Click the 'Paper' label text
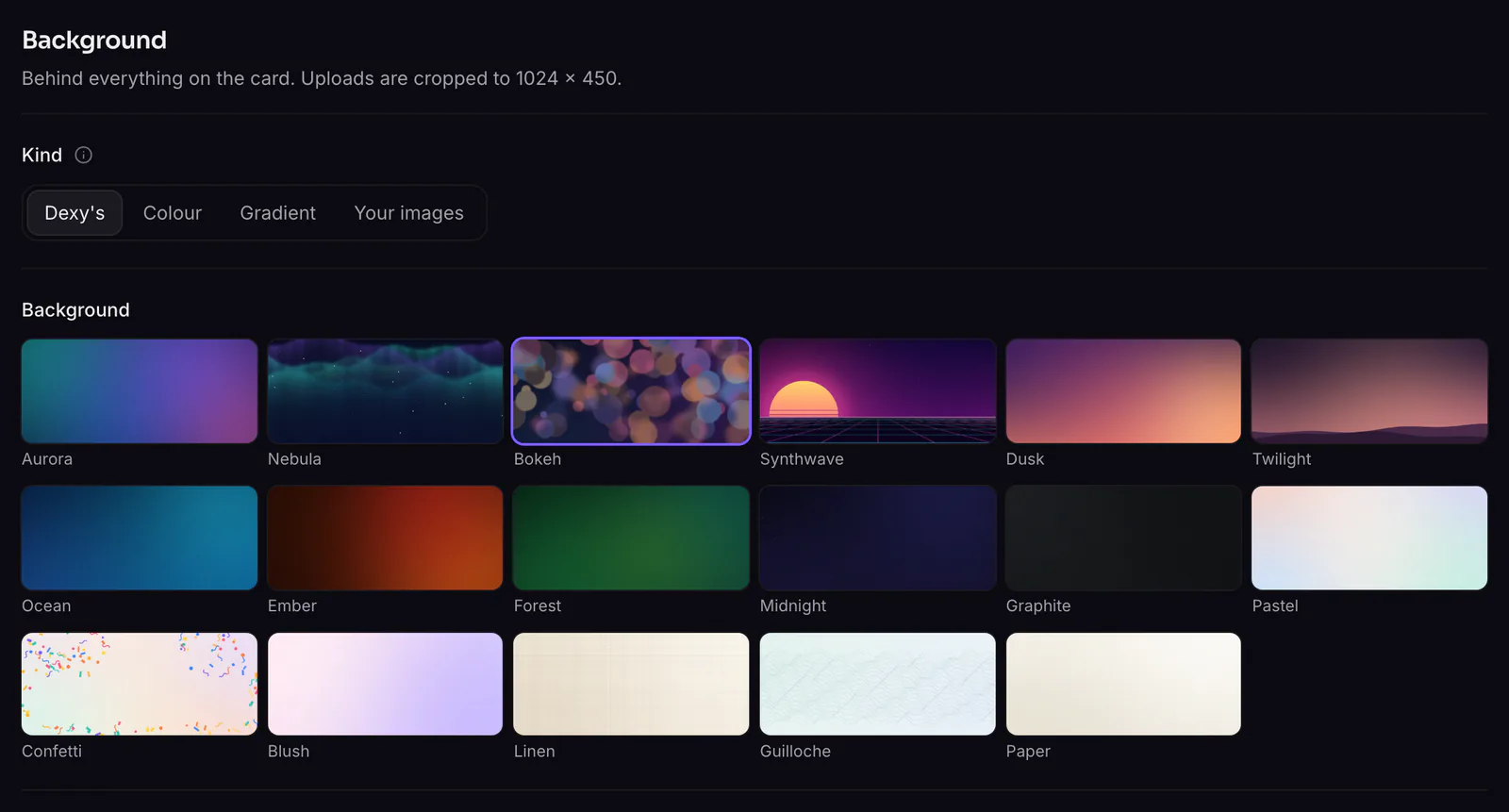The height and width of the screenshot is (812, 1509). click(x=1028, y=752)
